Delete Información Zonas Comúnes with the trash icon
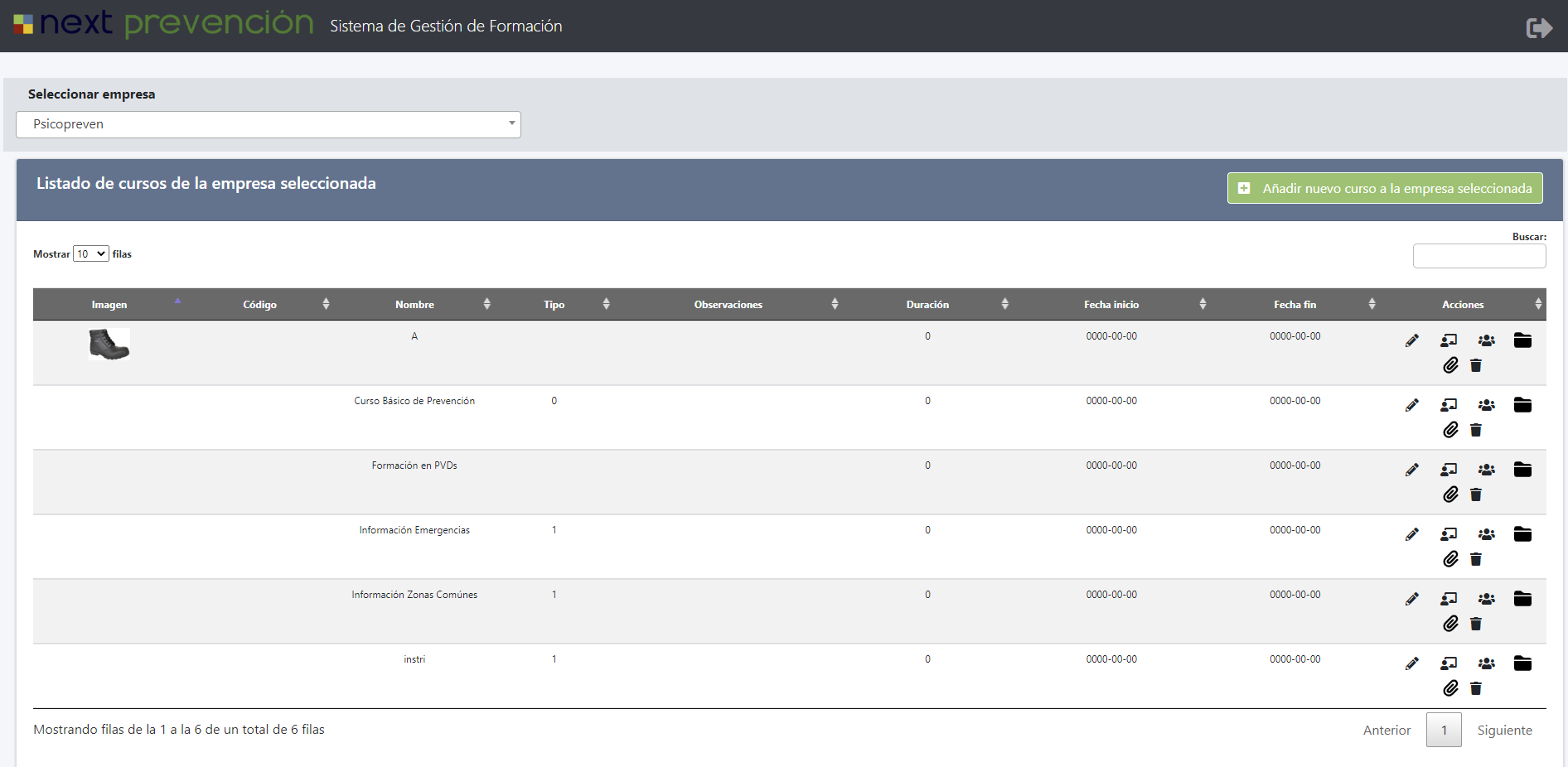Screen dimensions: 1568x767 coord(1476,624)
